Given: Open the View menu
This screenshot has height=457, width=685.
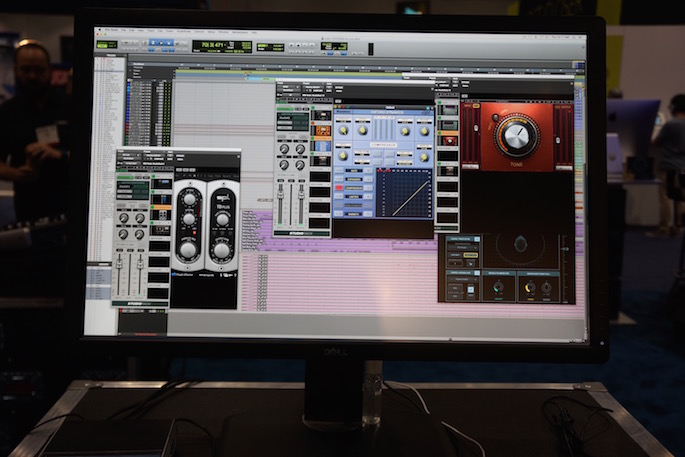Looking at the screenshot, I should 141,31.
